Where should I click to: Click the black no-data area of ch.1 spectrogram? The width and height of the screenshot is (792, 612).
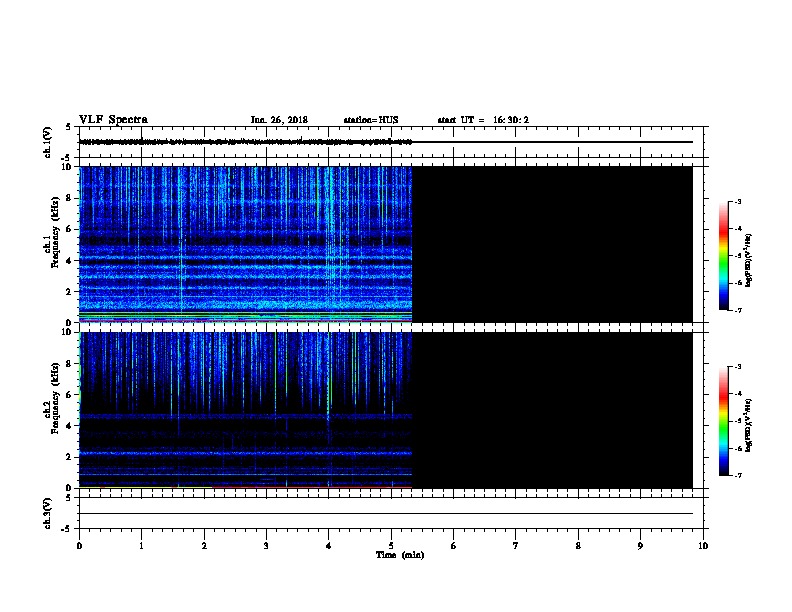[553, 244]
